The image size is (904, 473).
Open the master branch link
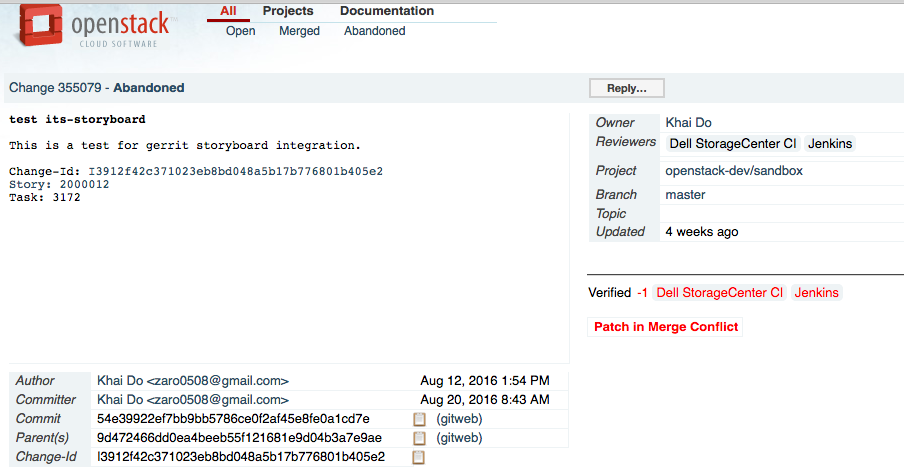685,195
